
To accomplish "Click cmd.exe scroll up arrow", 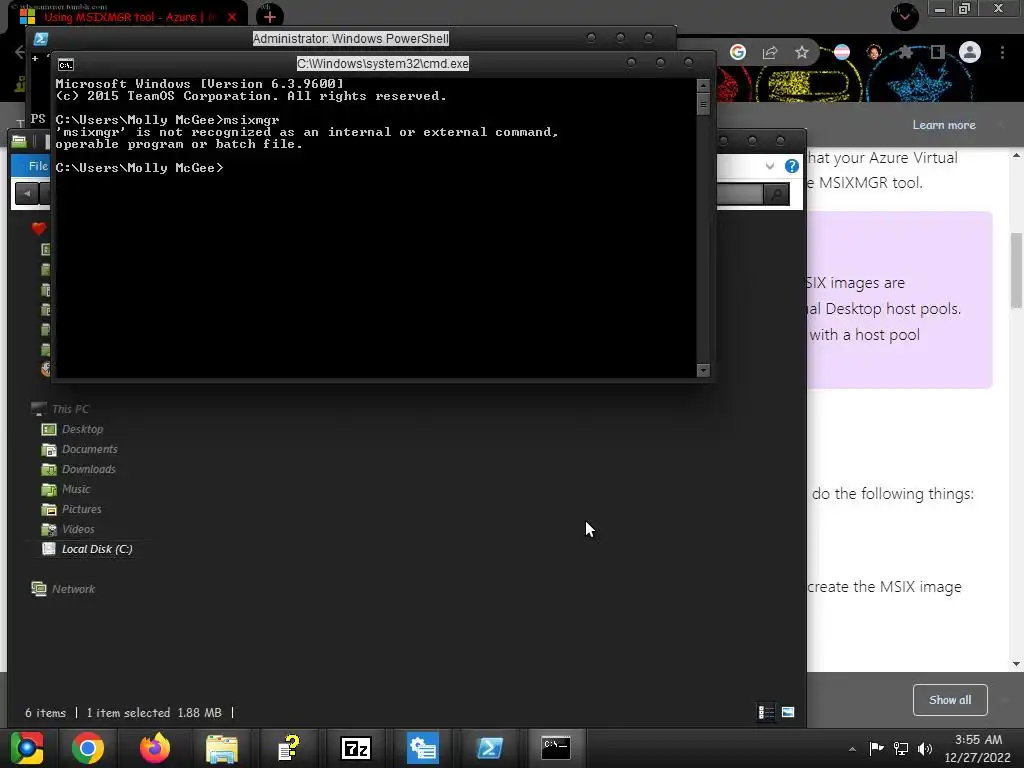I will click(x=703, y=85).
